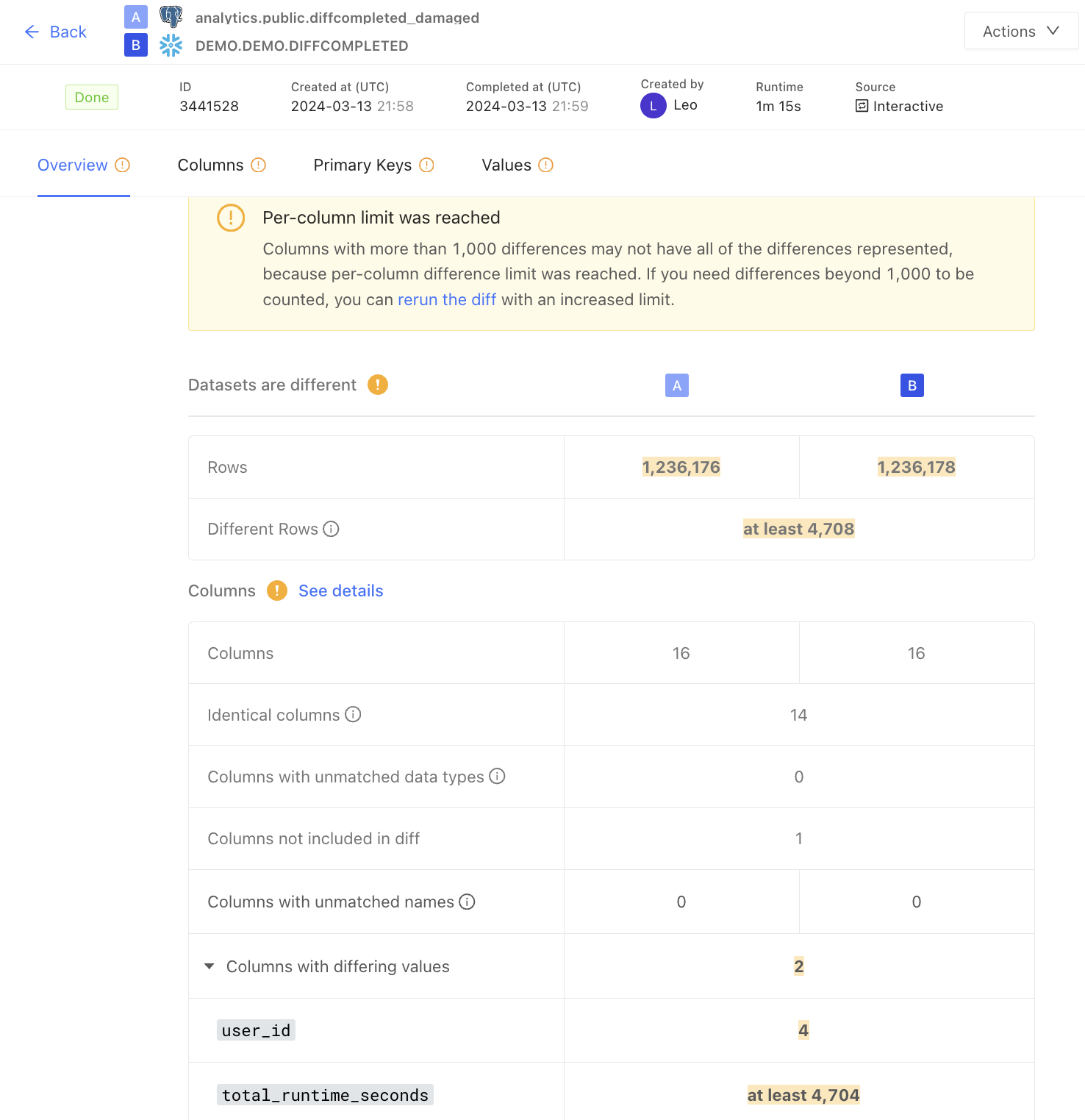Screen dimensions: 1085x1120
Task: Click the blue B dataset badge in table header
Action: pos(912,385)
